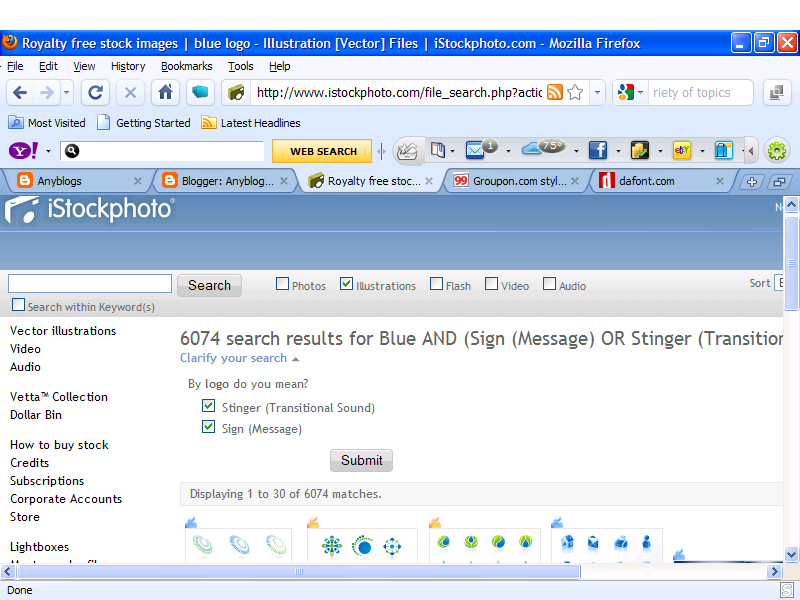Open the Bookmarks menu
The width and height of the screenshot is (800, 600).
[187, 66]
